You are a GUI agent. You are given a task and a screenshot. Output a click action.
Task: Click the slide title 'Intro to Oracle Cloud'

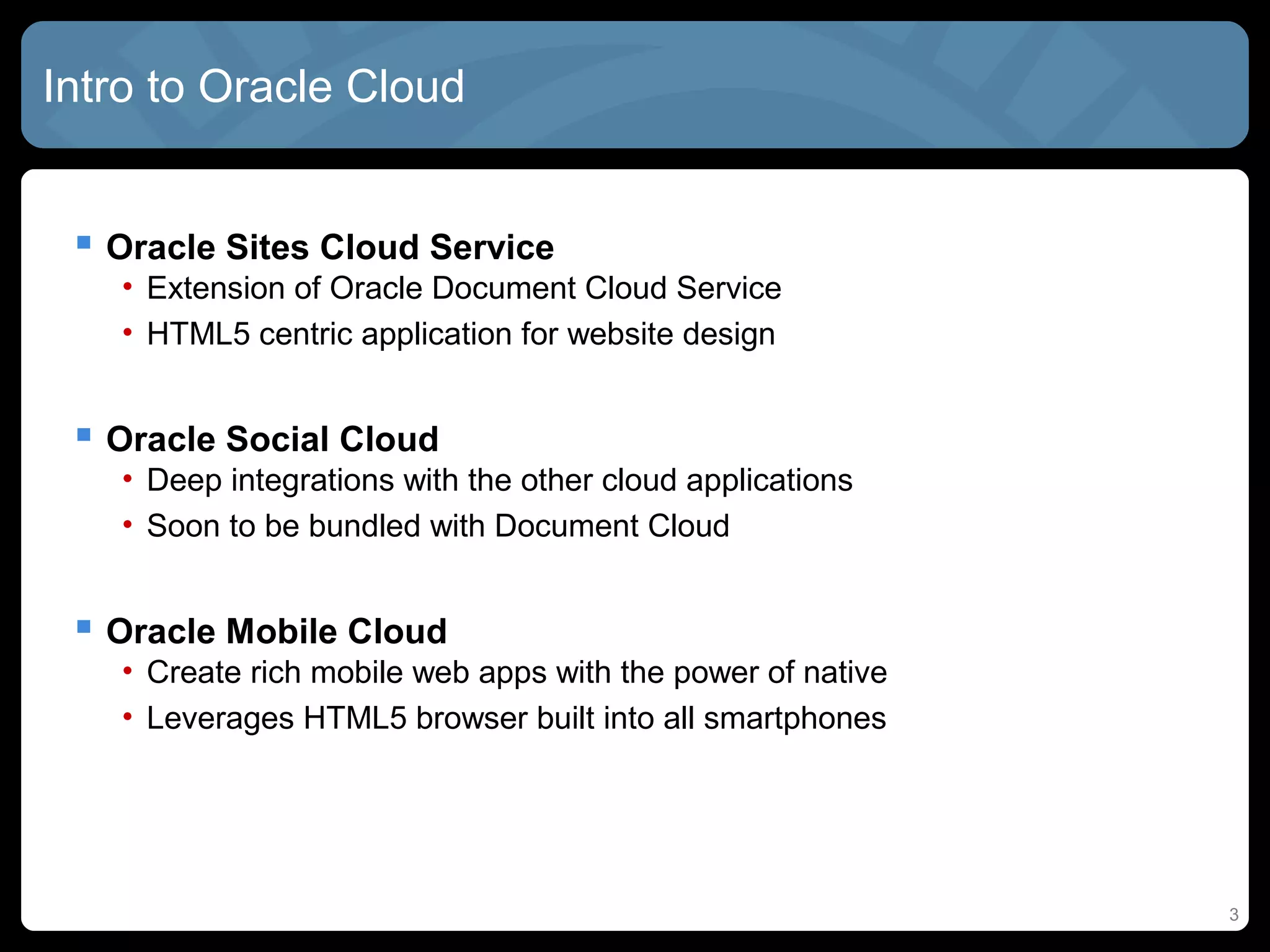click(x=254, y=86)
